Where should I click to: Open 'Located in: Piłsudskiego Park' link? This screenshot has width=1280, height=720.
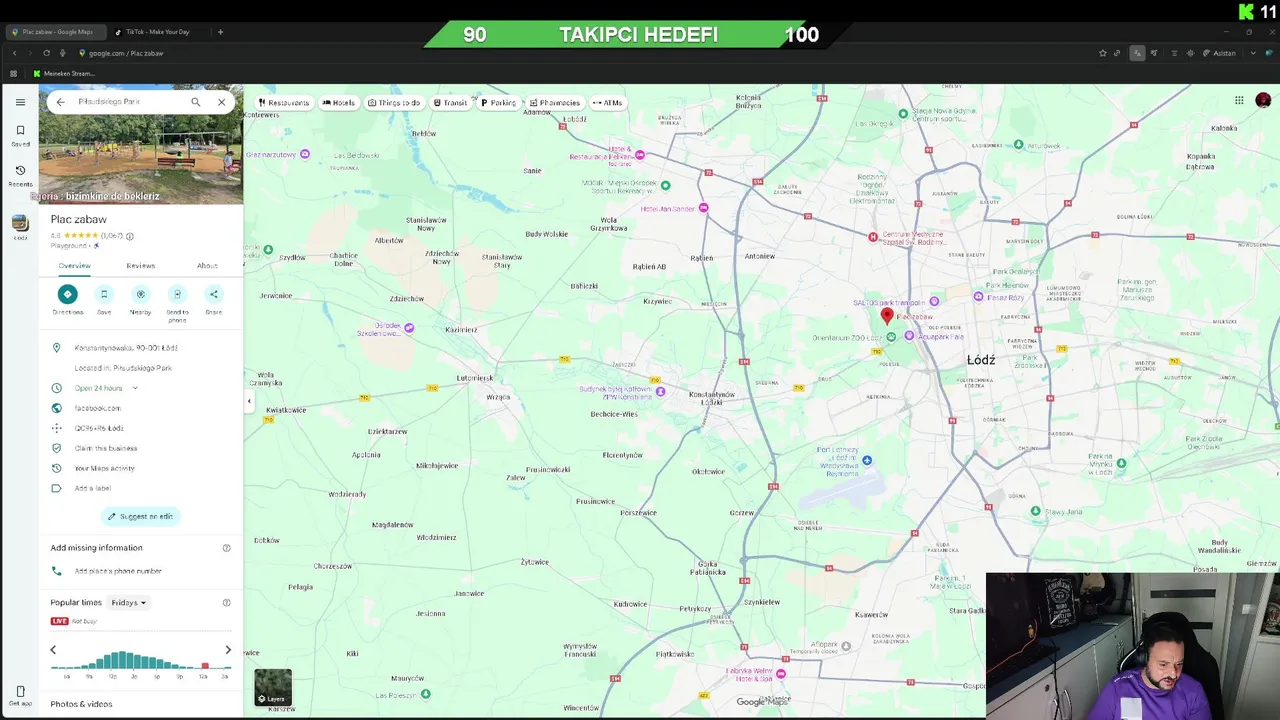click(123, 368)
